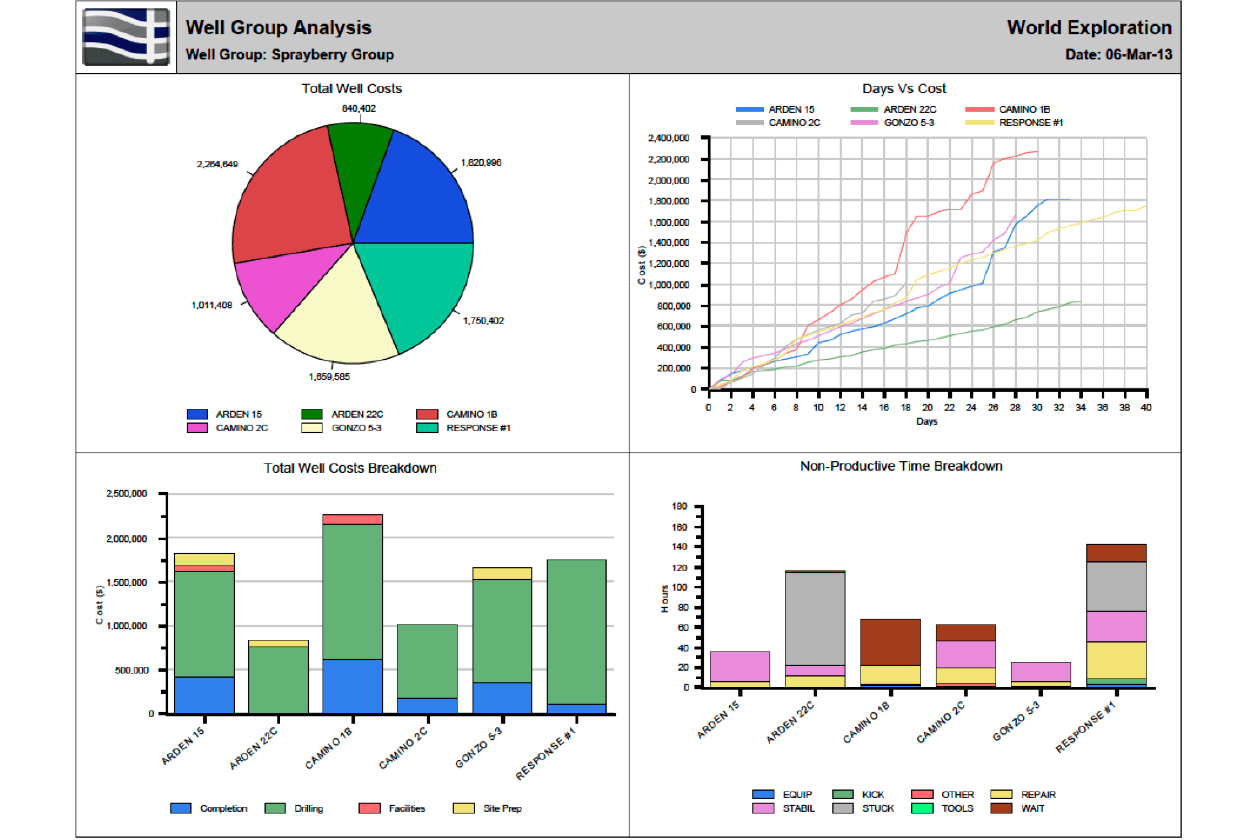Click the brown WAIT legend swatch
The width and height of the screenshot is (1260, 840).
(x=1002, y=807)
